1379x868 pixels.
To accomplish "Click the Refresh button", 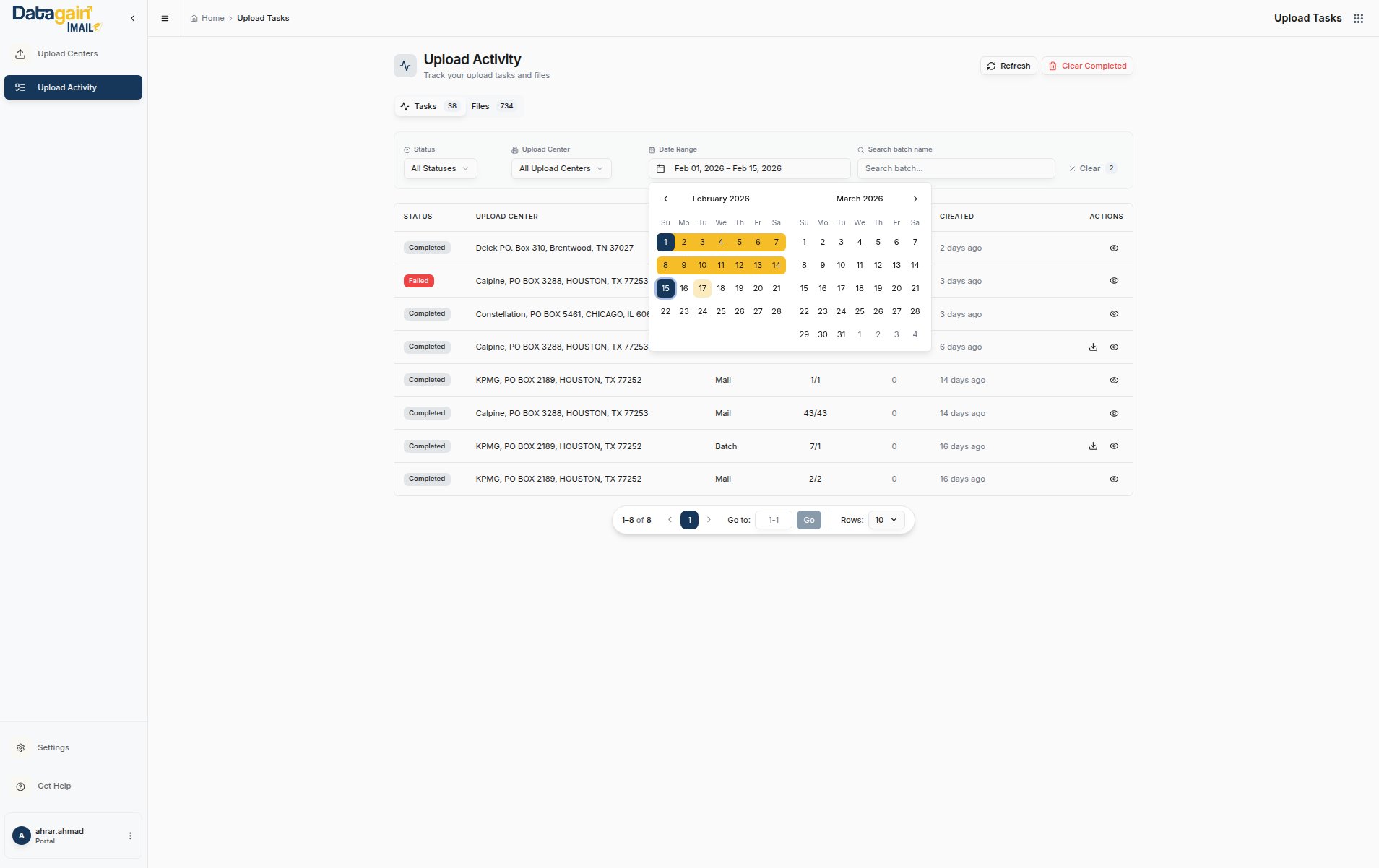I will pos(1008,66).
